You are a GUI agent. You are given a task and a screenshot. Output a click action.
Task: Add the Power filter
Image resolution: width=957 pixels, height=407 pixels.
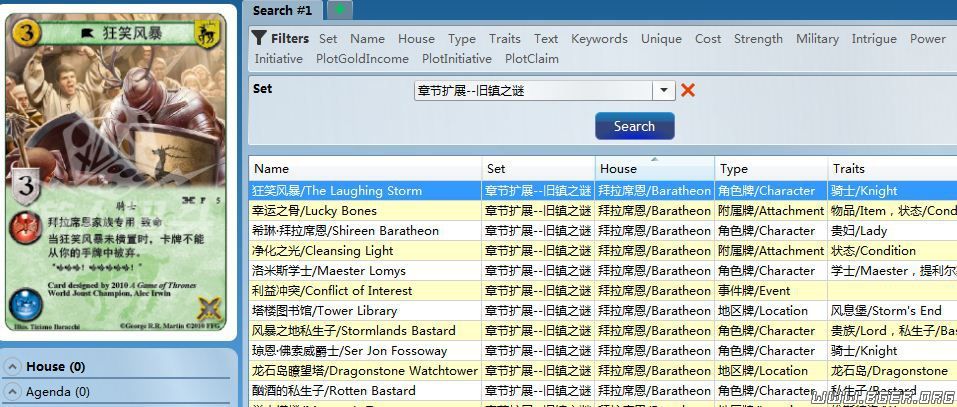tap(928, 38)
